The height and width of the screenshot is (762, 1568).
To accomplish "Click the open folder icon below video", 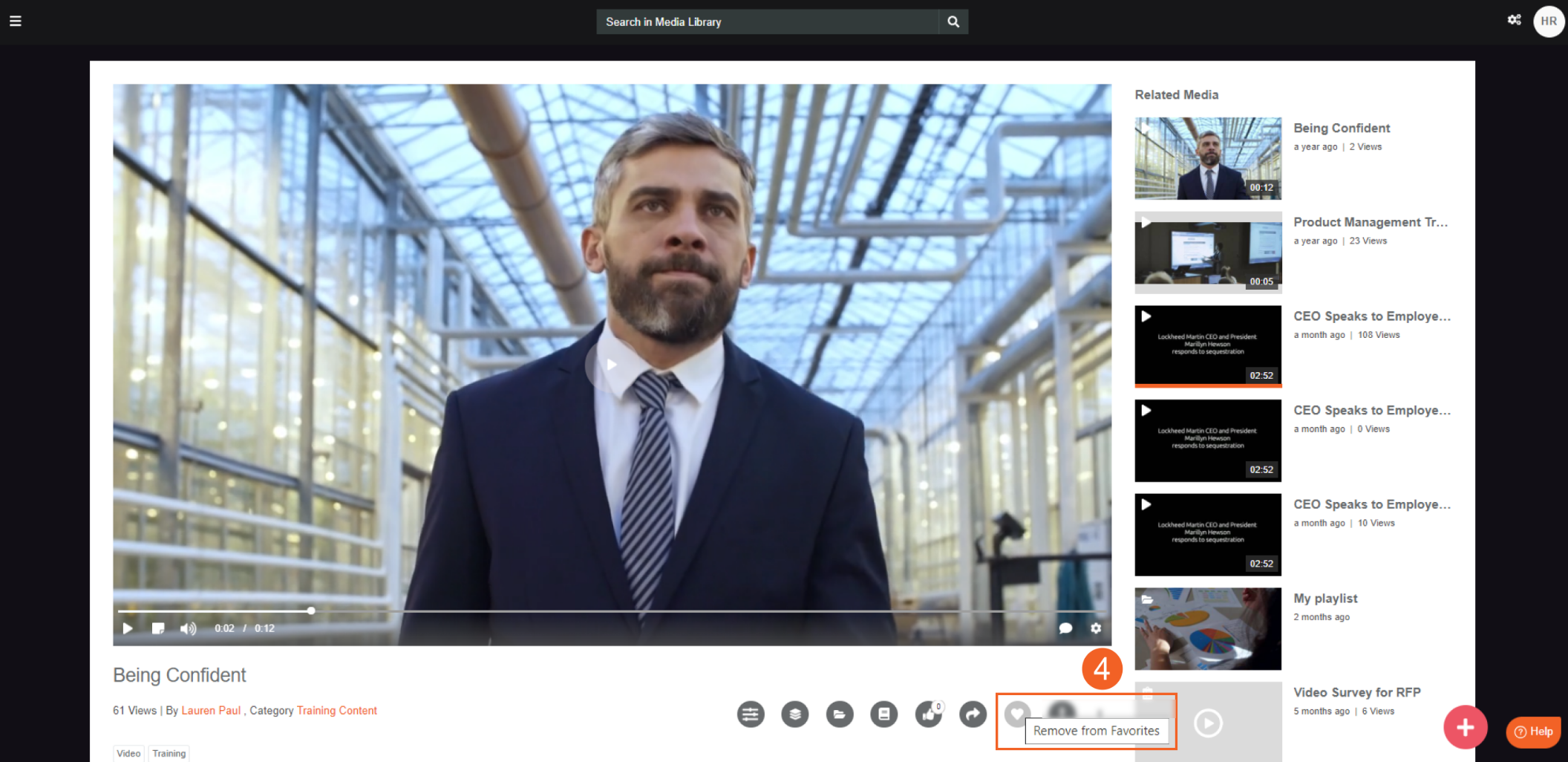I will pos(840,714).
